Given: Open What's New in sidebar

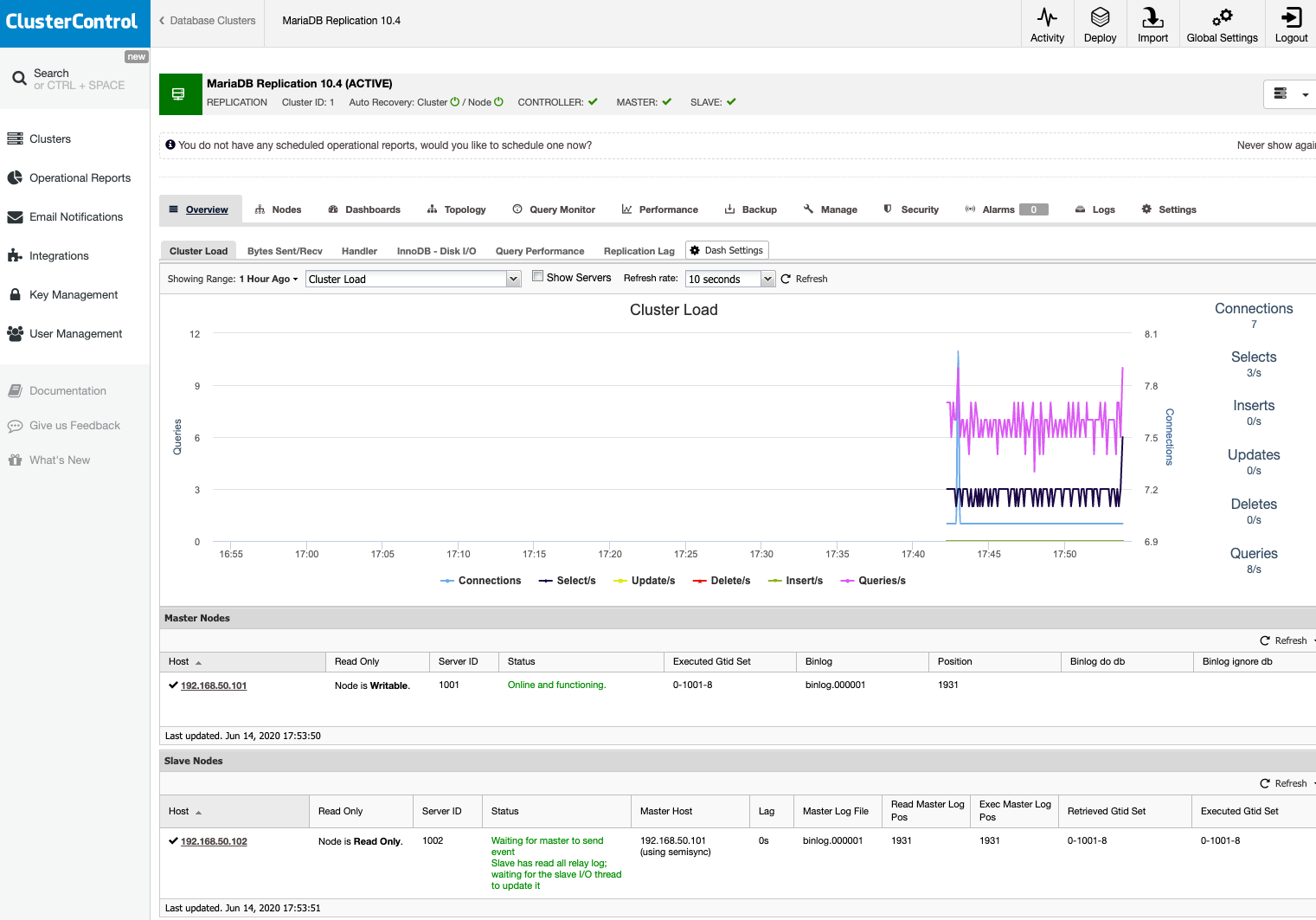Looking at the screenshot, I should tap(60, 460).
